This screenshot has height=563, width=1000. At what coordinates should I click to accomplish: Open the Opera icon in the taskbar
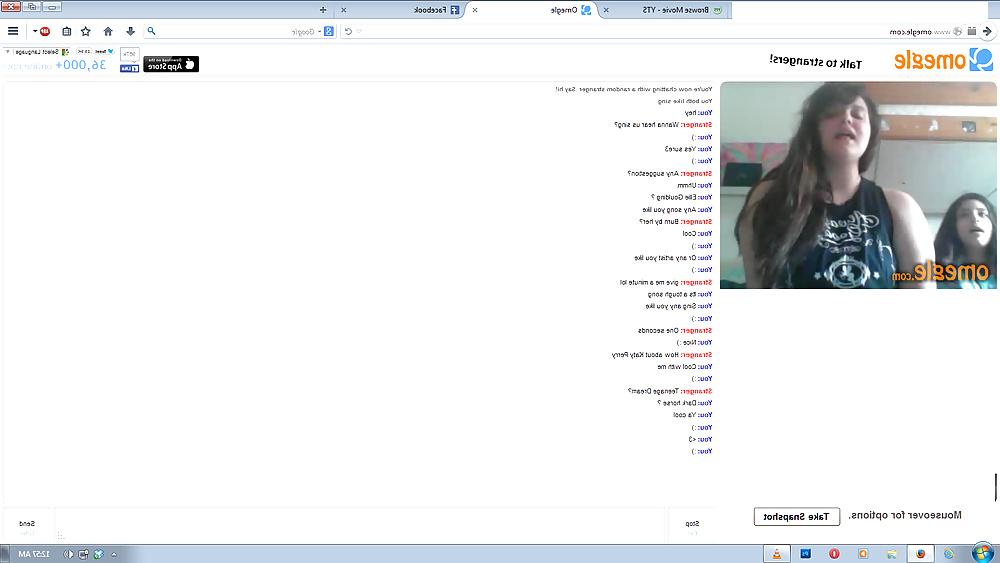click(x=834, y=553)
